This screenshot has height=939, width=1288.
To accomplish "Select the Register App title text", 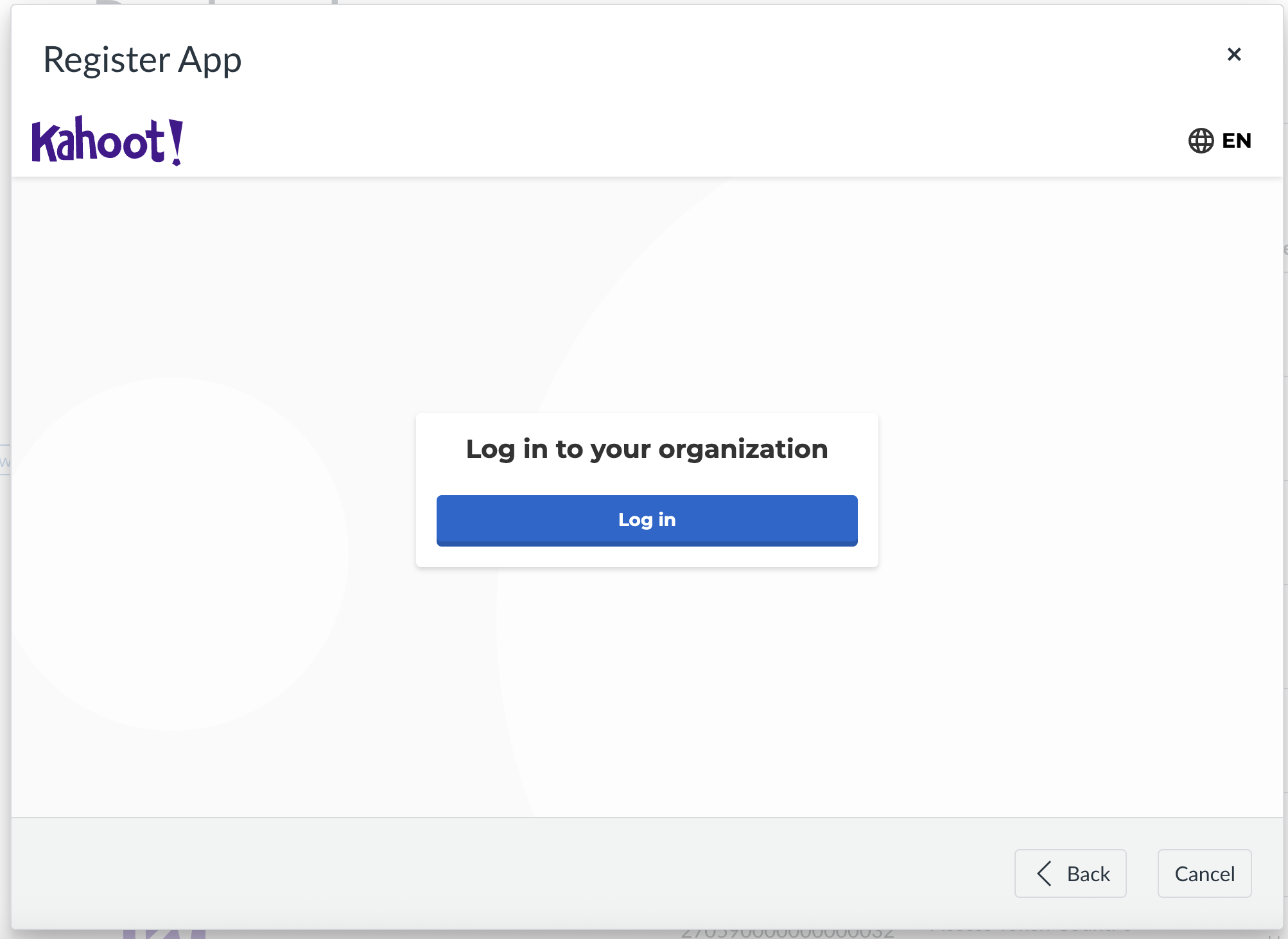I will [x=142, y=59].
